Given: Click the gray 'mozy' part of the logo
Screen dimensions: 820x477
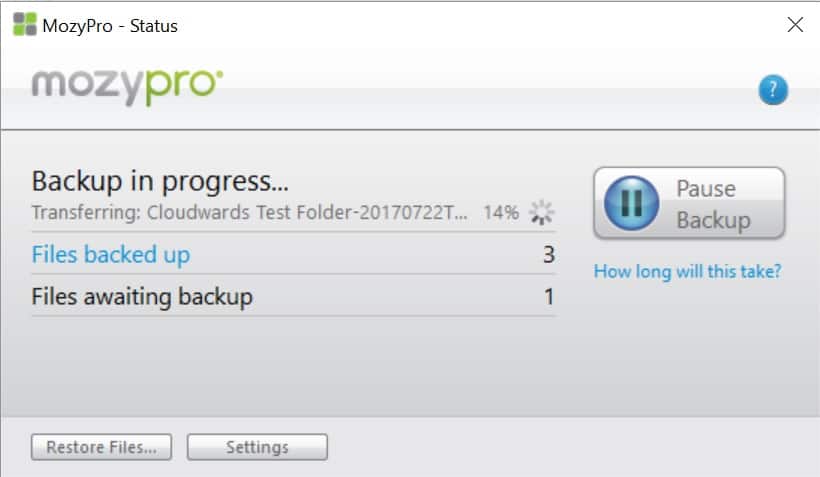Looking at the screenshot, I should tap(88, 86).
